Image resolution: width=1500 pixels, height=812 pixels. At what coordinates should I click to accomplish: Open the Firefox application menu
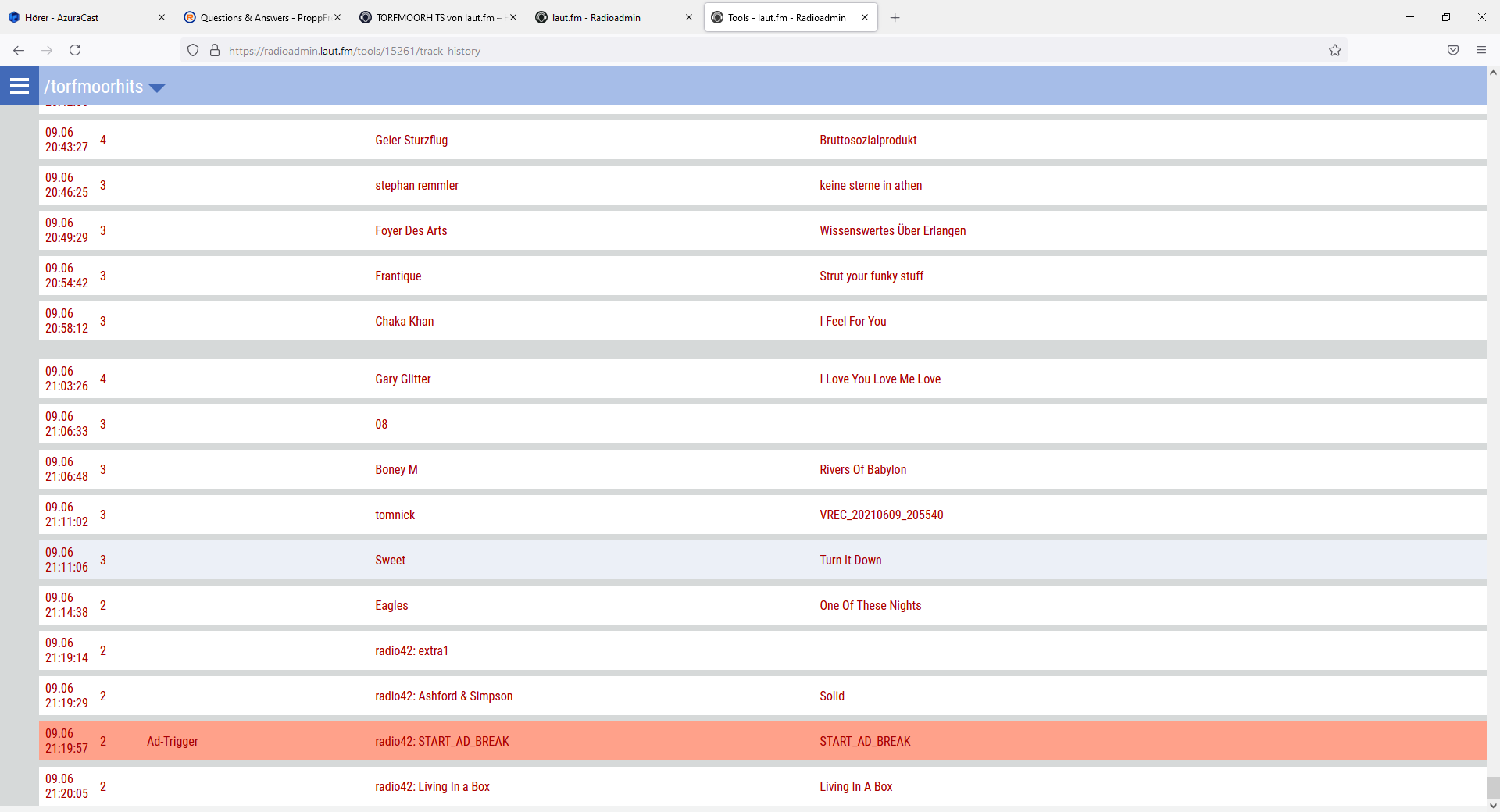pos(1481,51)
